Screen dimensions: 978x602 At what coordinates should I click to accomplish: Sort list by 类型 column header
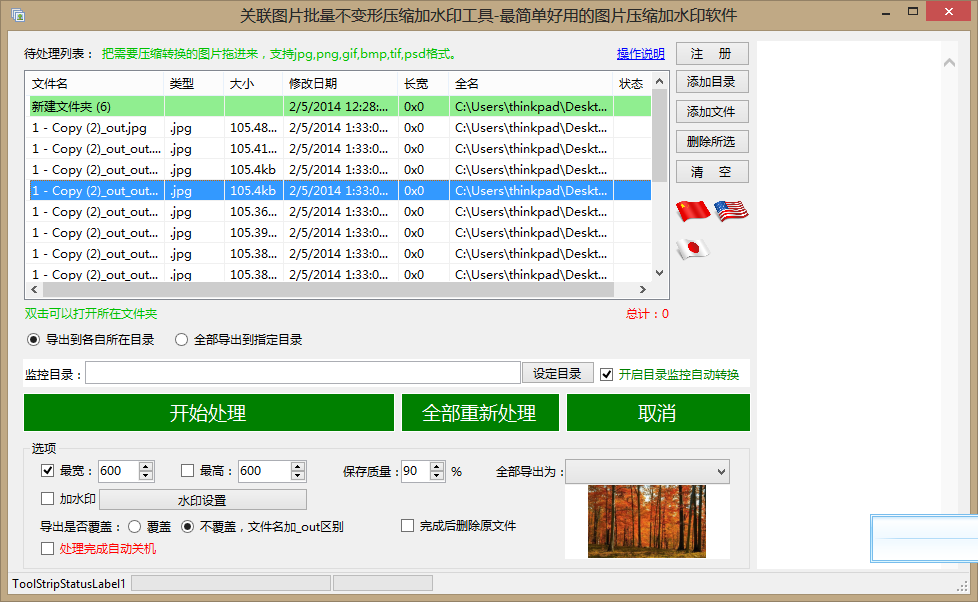coord(193,84)
